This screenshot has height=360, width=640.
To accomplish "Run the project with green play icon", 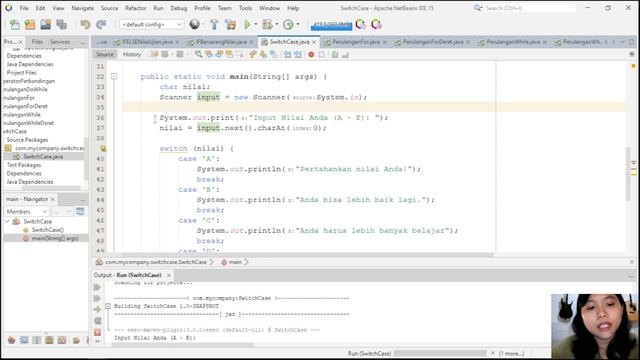I will (247, 25).
